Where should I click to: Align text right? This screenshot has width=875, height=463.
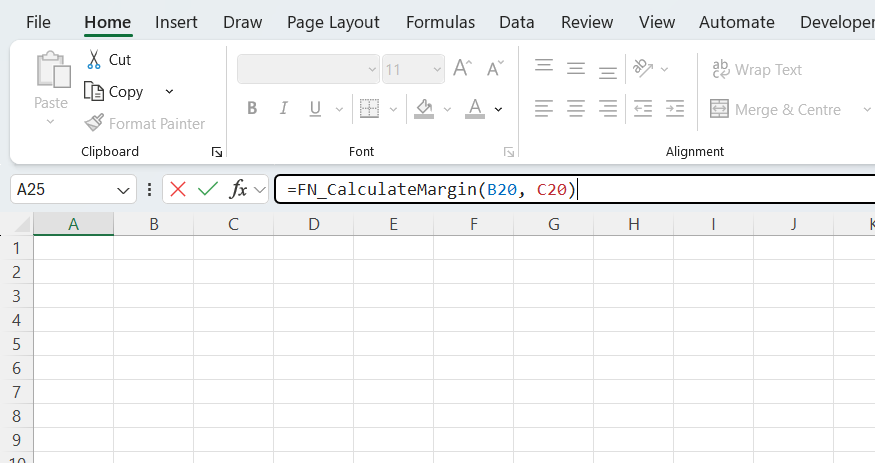[x=607, y=109]
